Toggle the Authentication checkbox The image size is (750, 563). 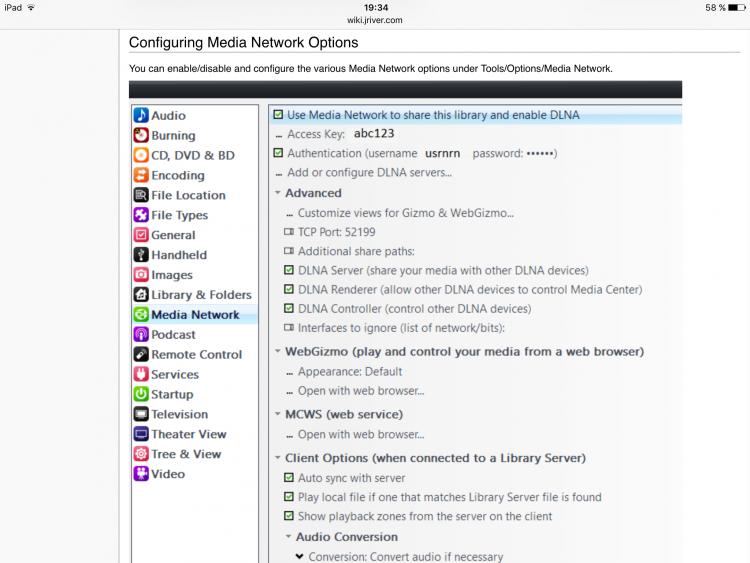[x=278, y=153]
